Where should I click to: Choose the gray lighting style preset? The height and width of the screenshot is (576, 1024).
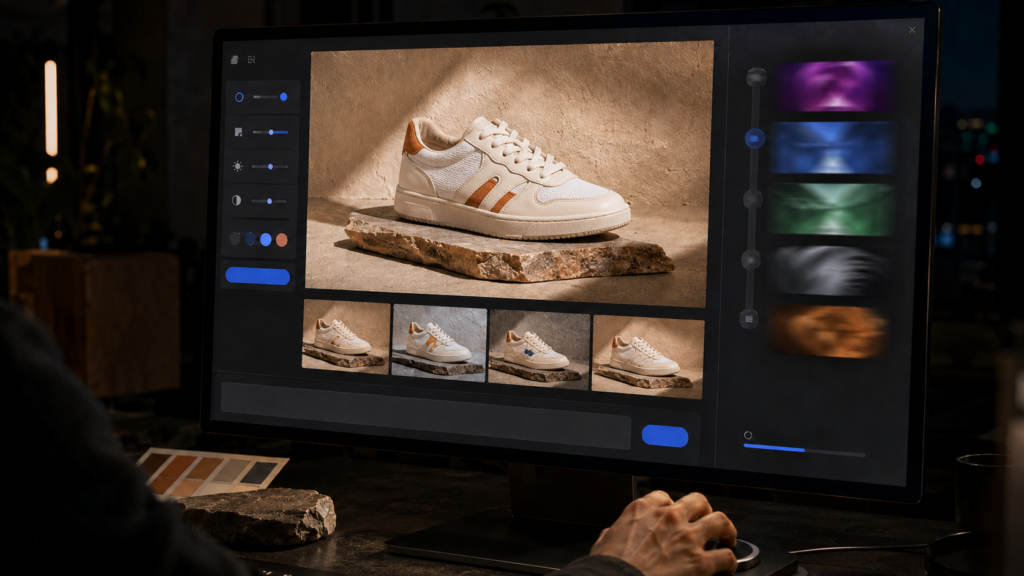click(x=828, y=270)
